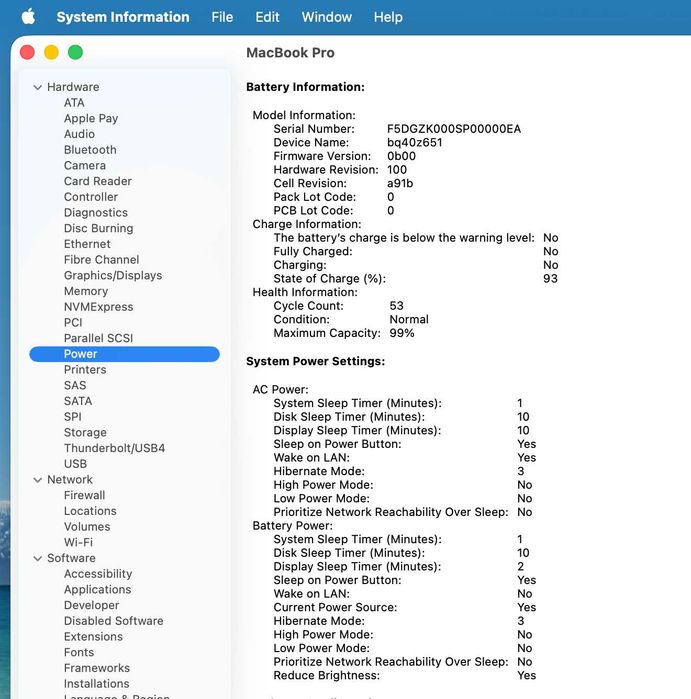Select Fonts under Software
This screenshot has width=691, height=699.
(79, 652)
